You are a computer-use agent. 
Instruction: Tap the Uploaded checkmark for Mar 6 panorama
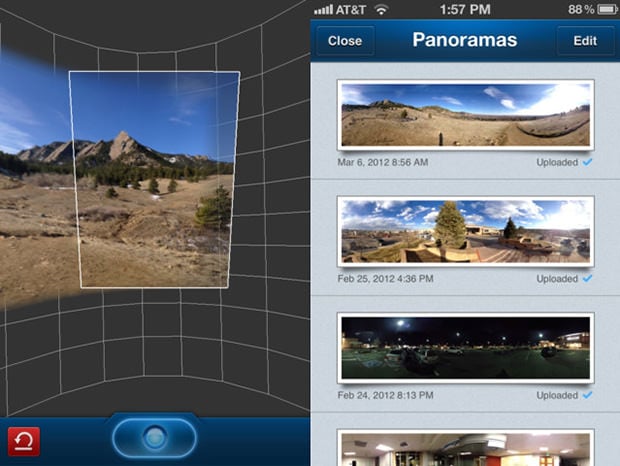[x=588, y=162]
